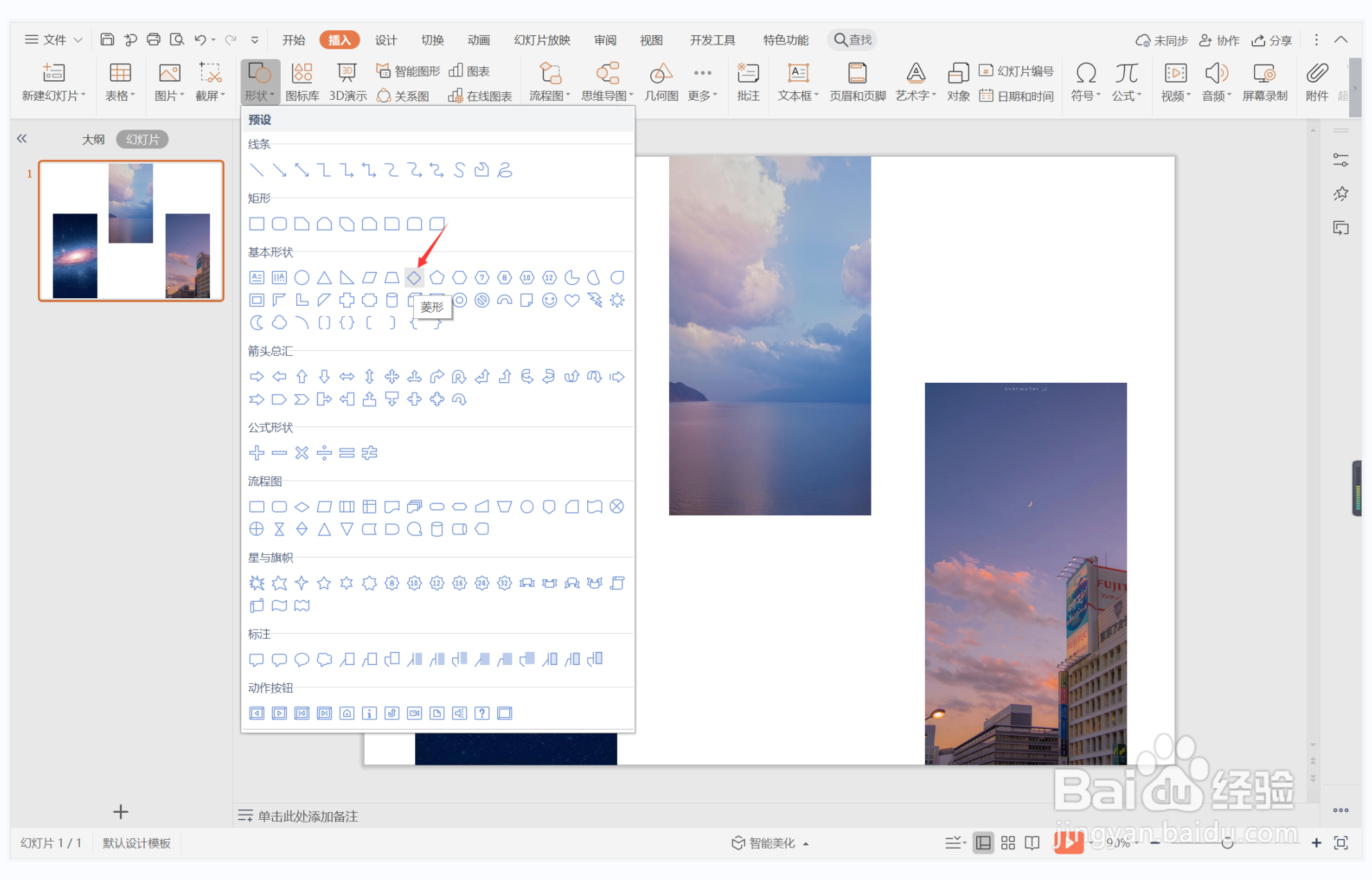Choose the cloud callout shape
Viewport: 1372px width, 880px height.
coord(324,659)
